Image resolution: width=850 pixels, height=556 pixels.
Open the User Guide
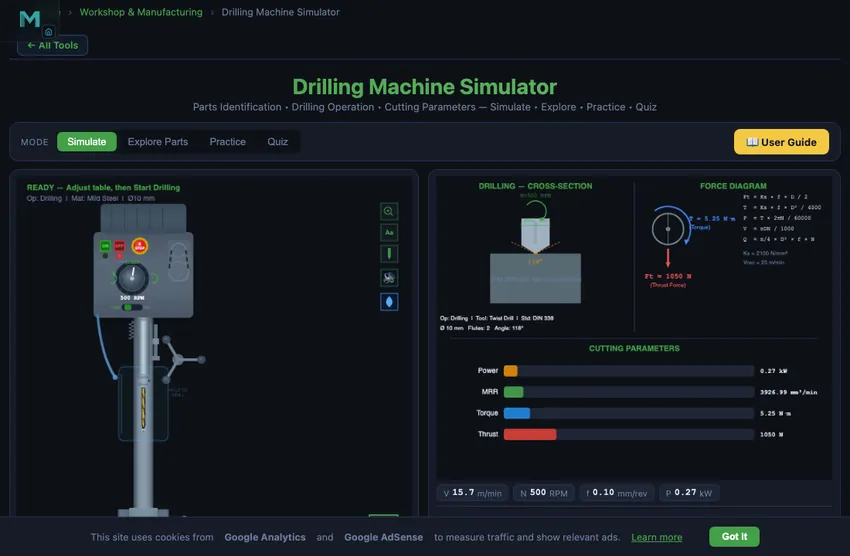pos(781,142)
